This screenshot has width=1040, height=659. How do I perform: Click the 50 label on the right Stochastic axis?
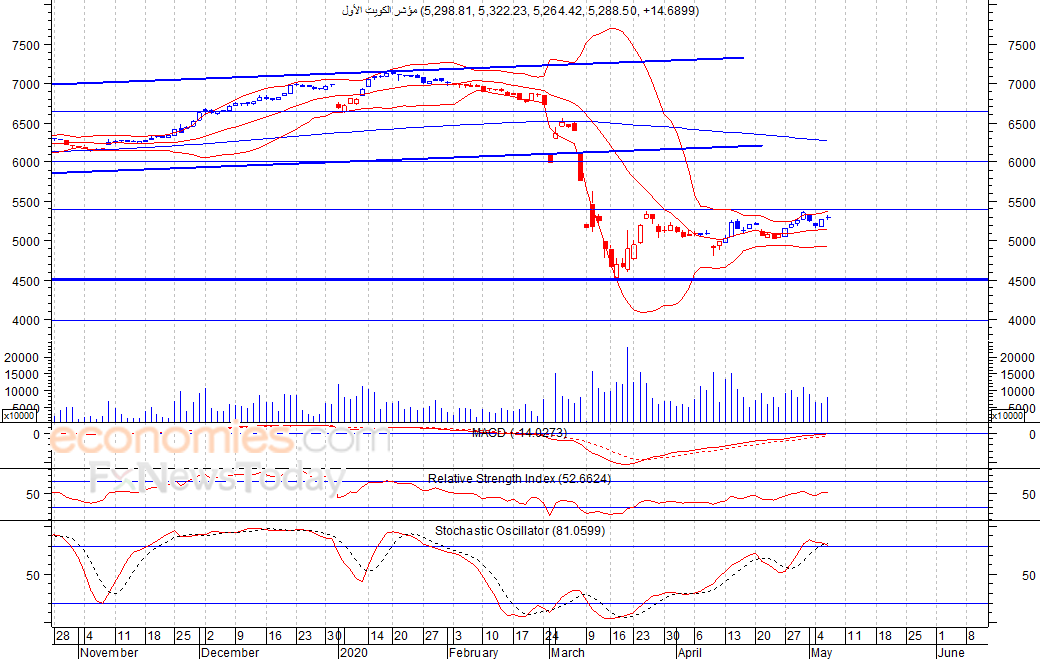coord(1029,575)
